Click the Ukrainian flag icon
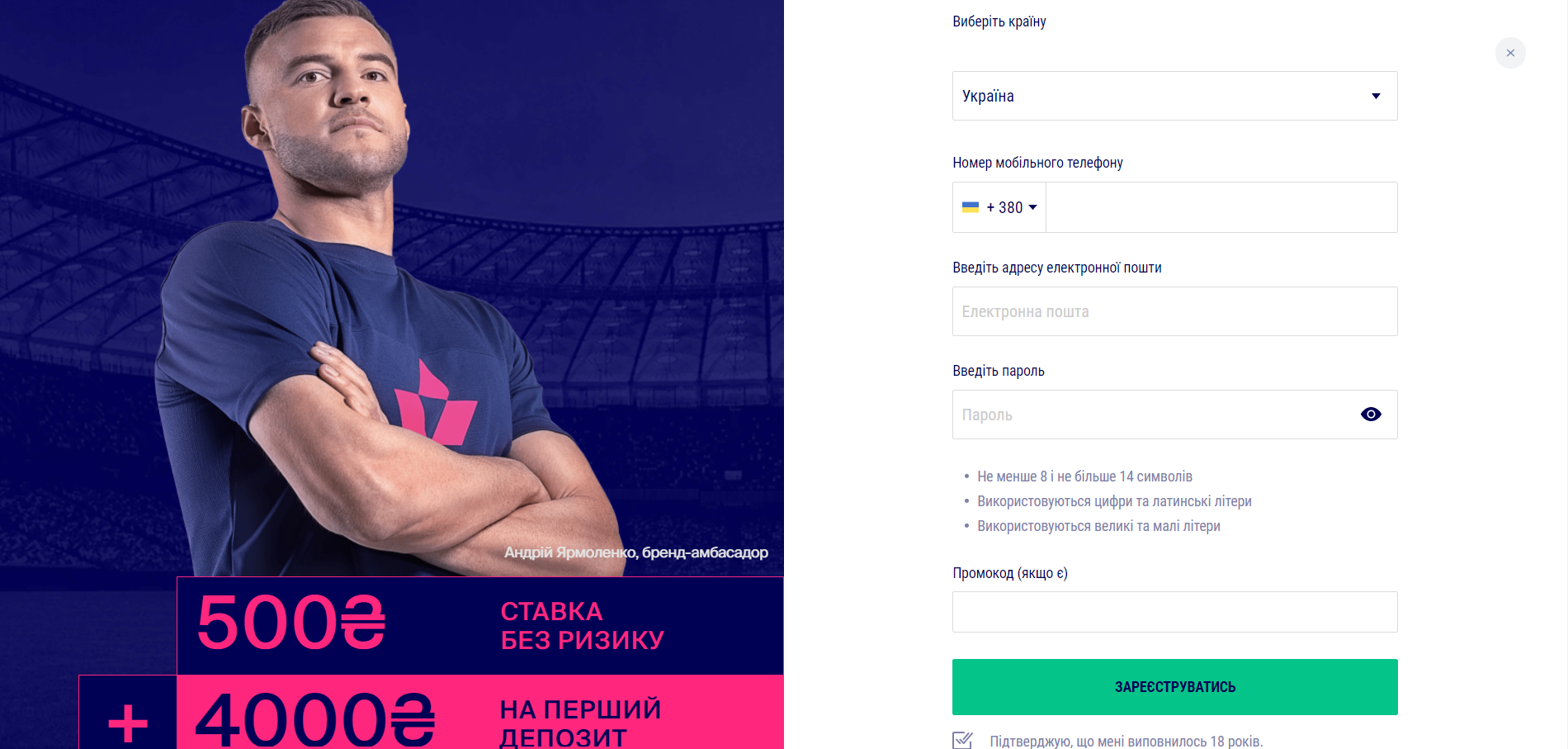The height and width of the screenshot is (749, 1568). [x=971, y=207]
